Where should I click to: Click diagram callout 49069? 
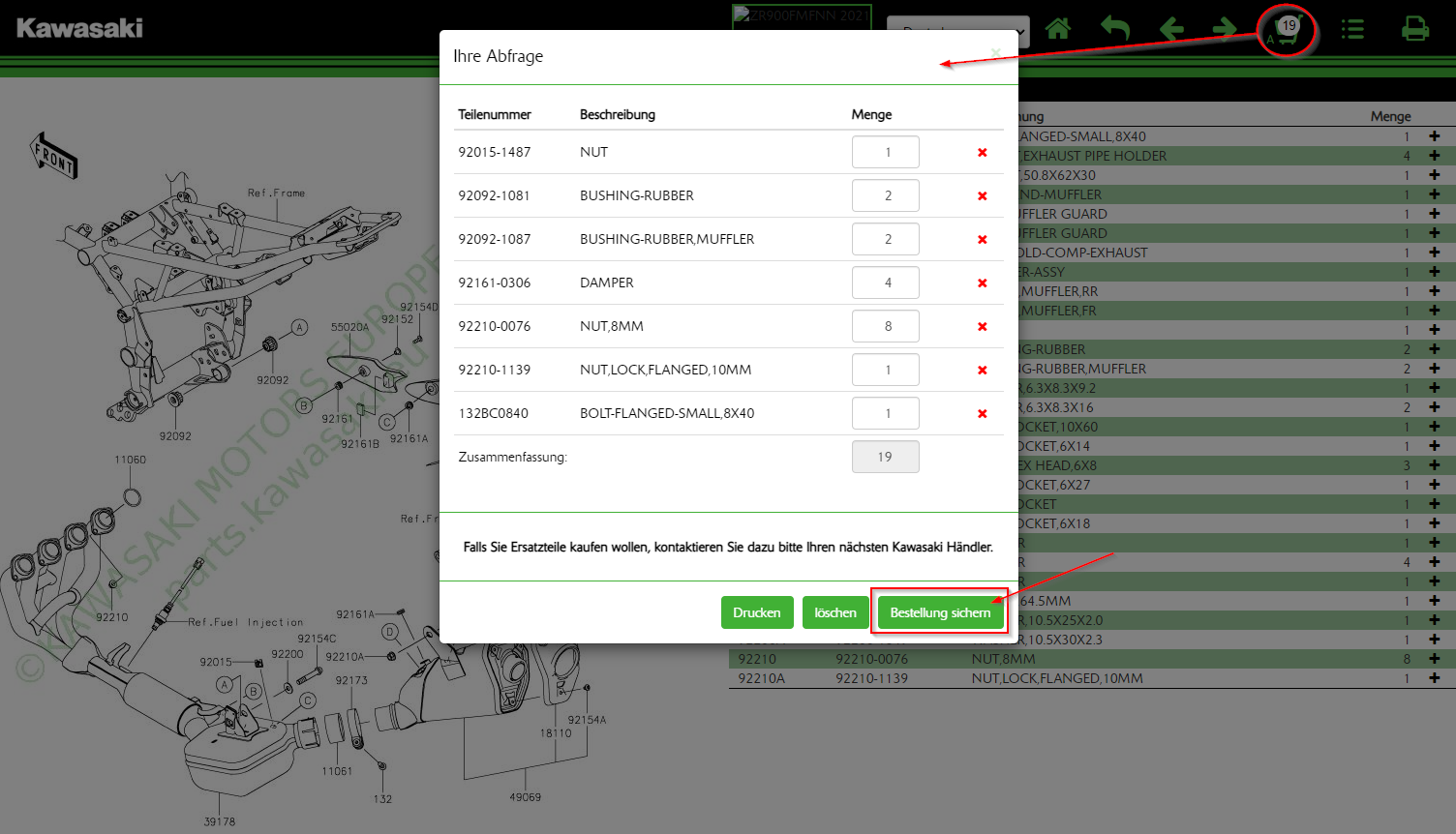click(x=525, y=797)
